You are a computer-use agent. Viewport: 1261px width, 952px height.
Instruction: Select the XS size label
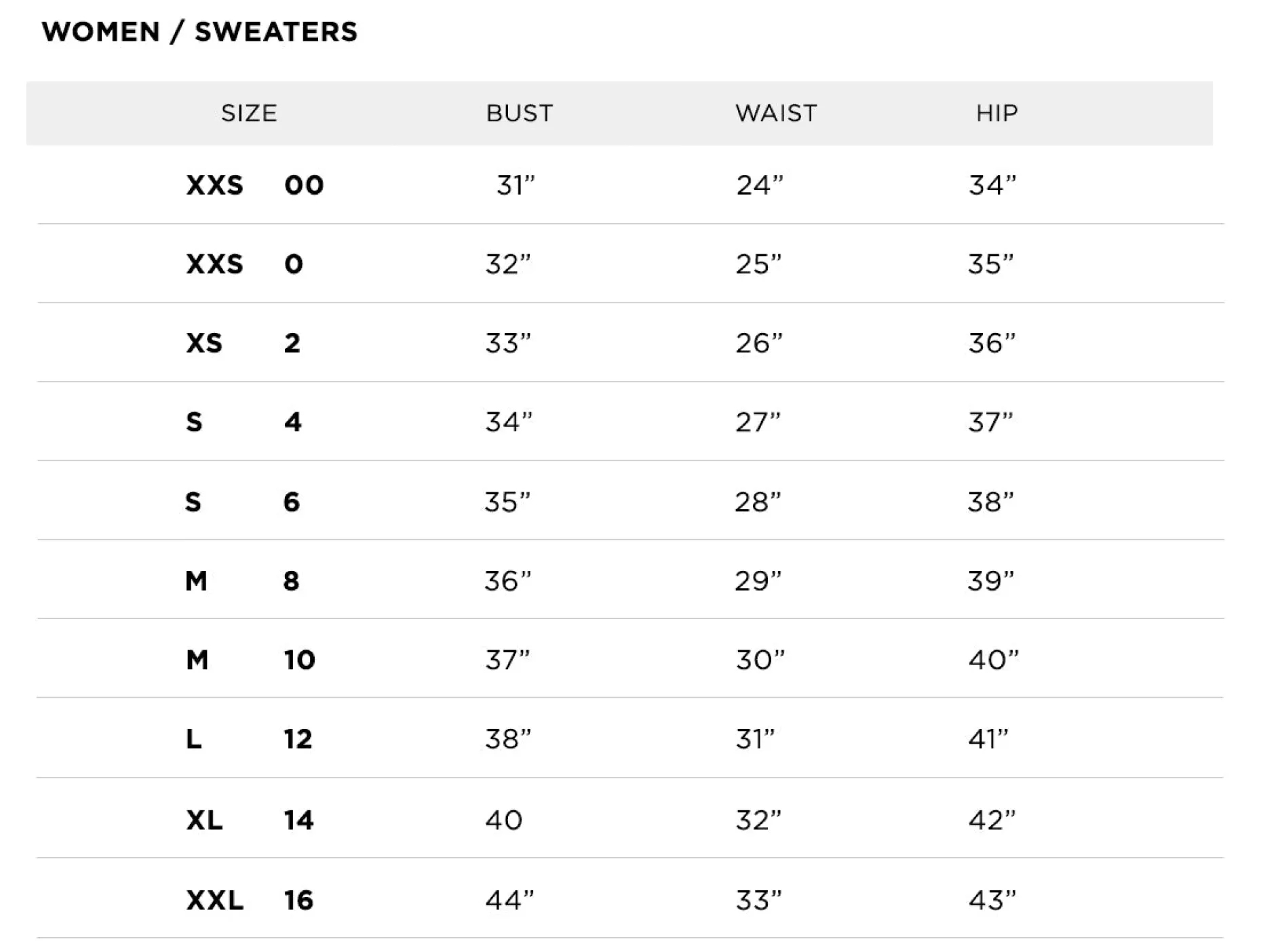(204, 343)
